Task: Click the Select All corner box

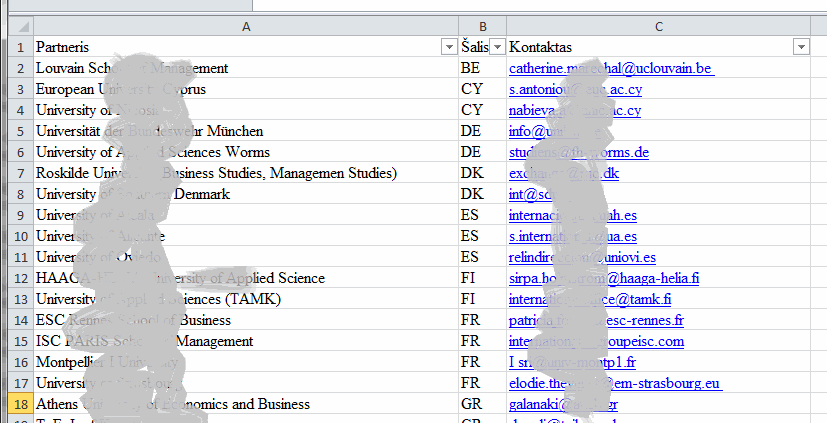Action: [x=16, y=26]
